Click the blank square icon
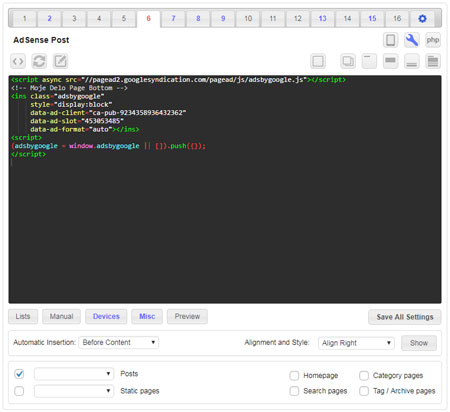The image size is (450, 412). [x=318, y=61]
